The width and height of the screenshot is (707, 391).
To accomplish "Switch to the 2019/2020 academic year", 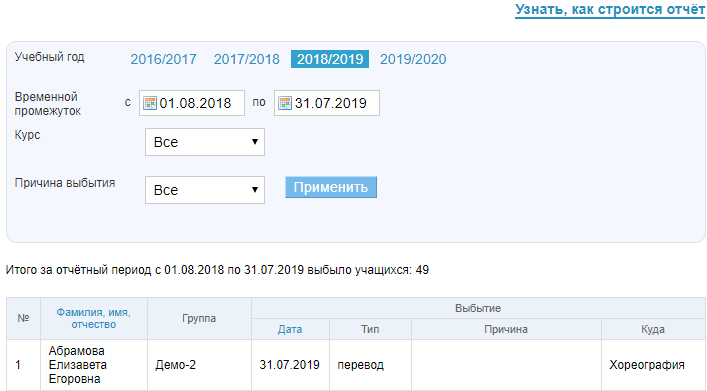I will (413, 59).
